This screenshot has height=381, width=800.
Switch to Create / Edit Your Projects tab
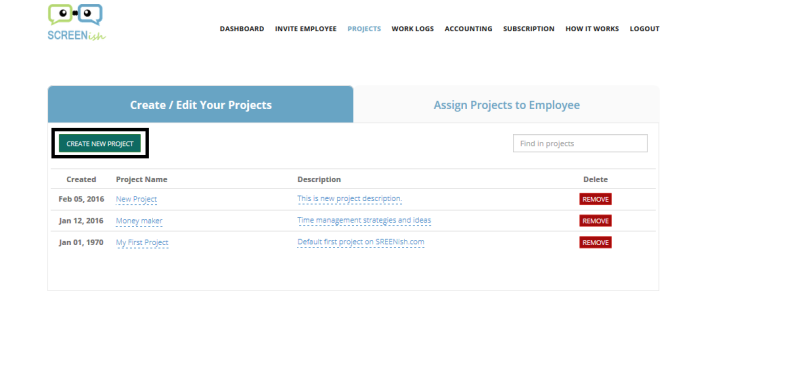point(201,105)
